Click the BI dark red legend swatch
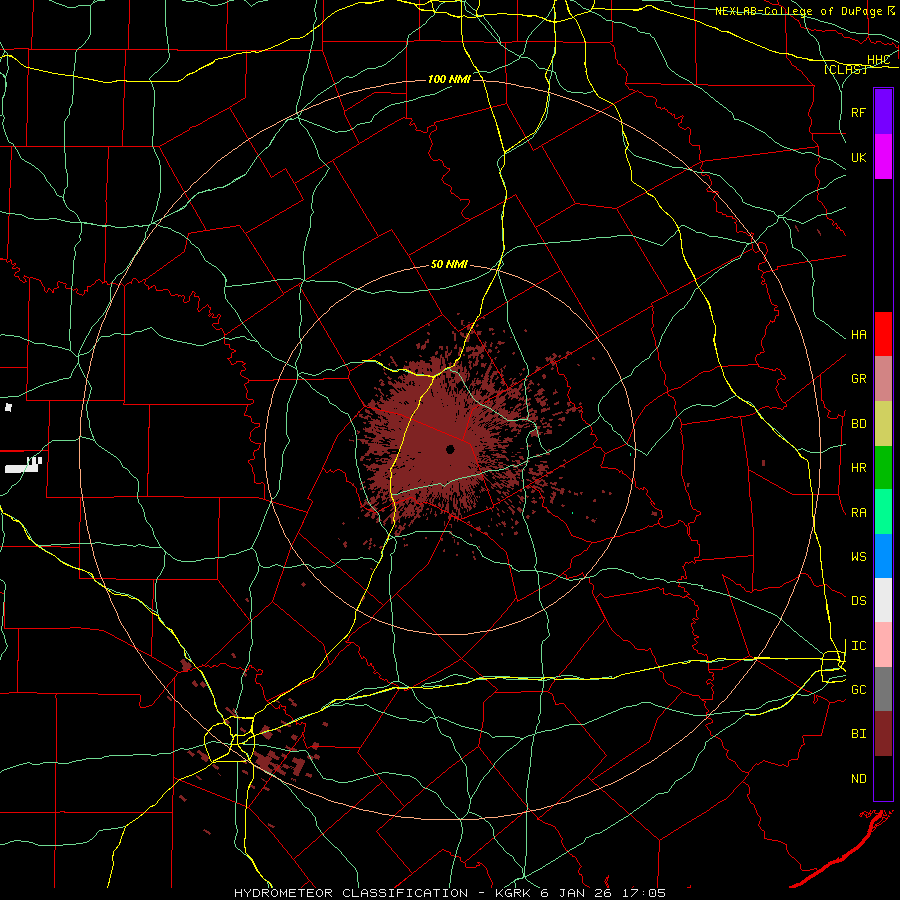 (883, 734)
